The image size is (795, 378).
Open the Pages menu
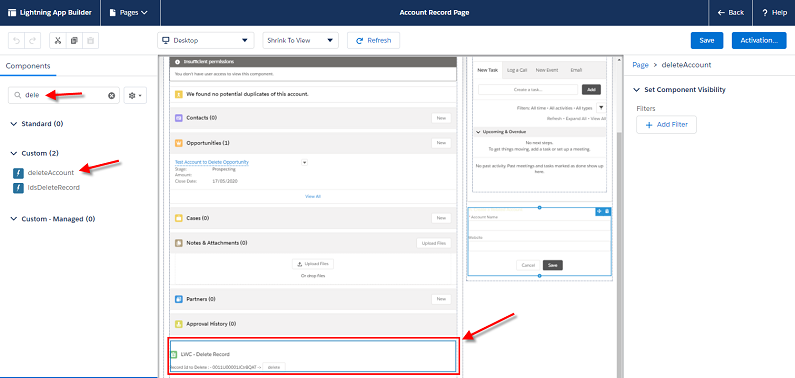[128, 13]
